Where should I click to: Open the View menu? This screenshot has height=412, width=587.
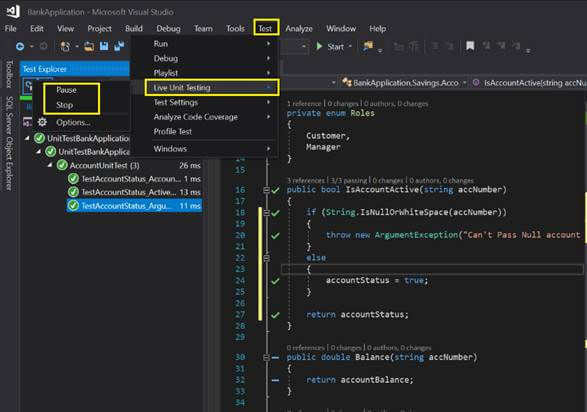(x=65, y=28)
